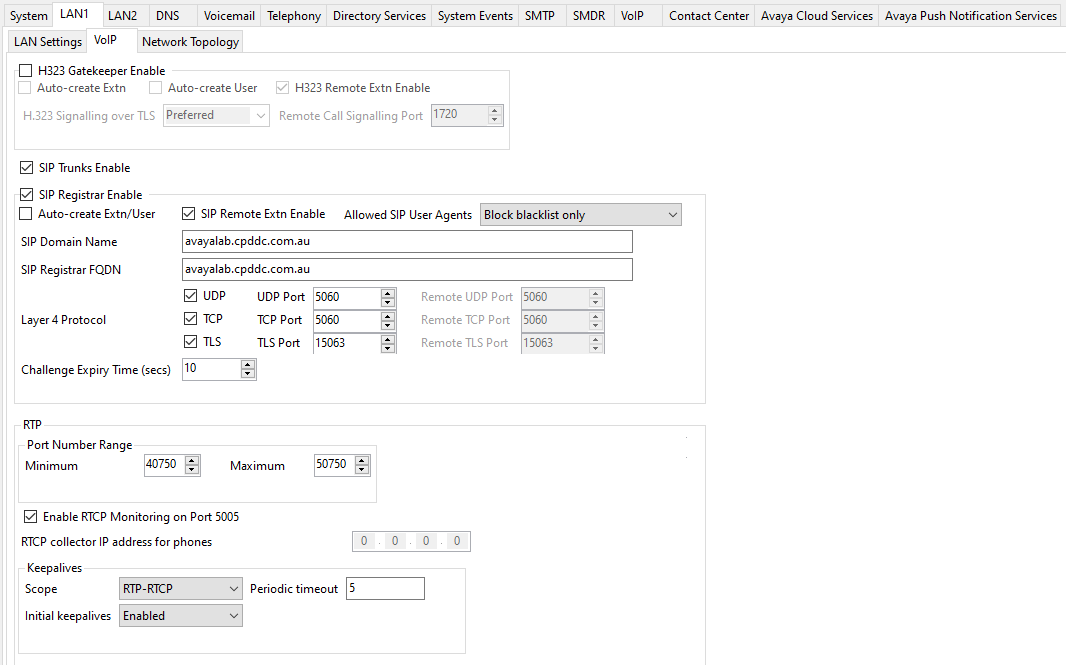Click the RTCP collector IP first octet
This screenshot has width=1066, height=665.
(x=364, y=541)
